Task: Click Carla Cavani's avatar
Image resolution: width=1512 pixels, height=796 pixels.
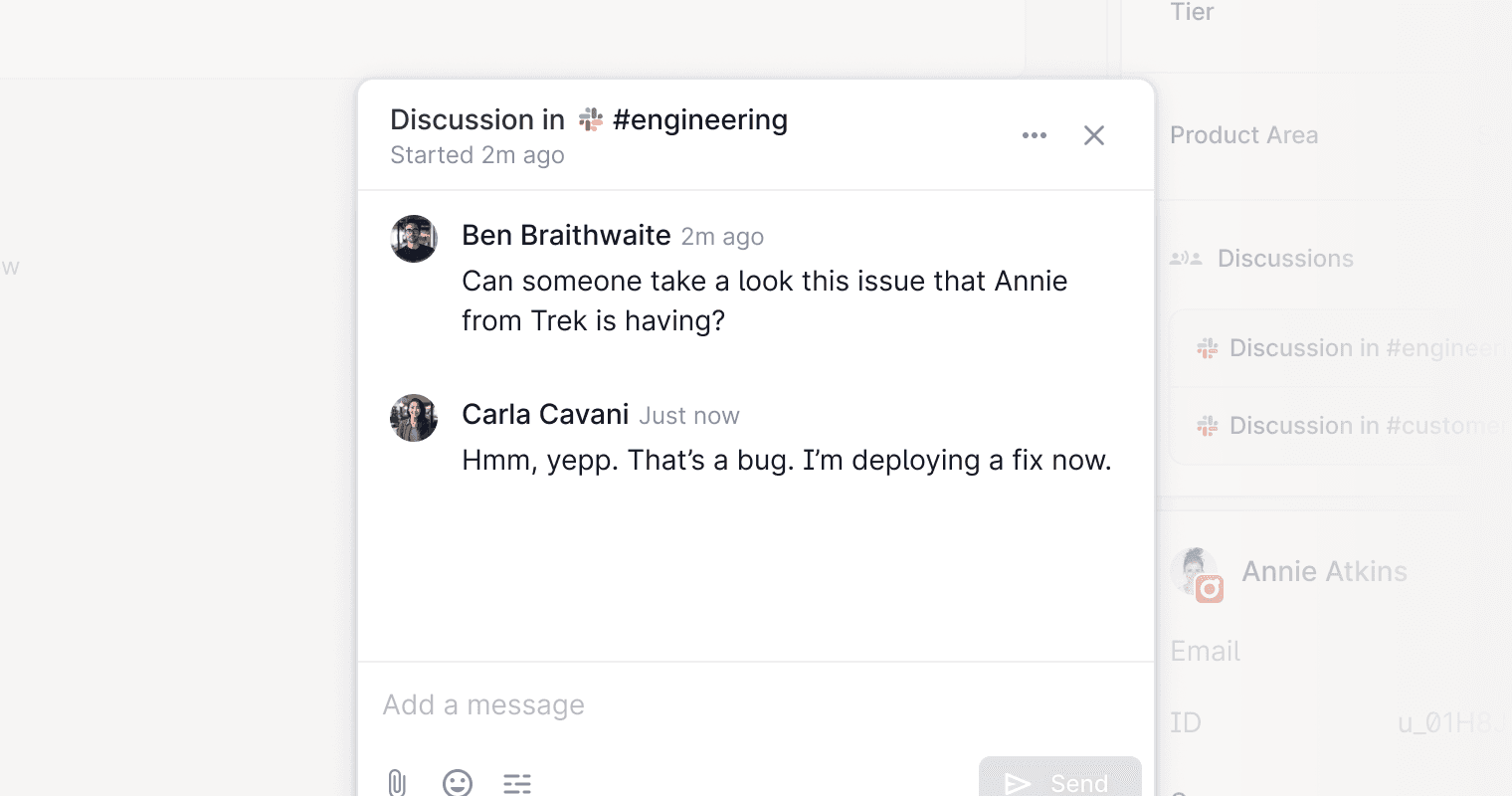Action: pyautogui.click(x=413, y=418)
